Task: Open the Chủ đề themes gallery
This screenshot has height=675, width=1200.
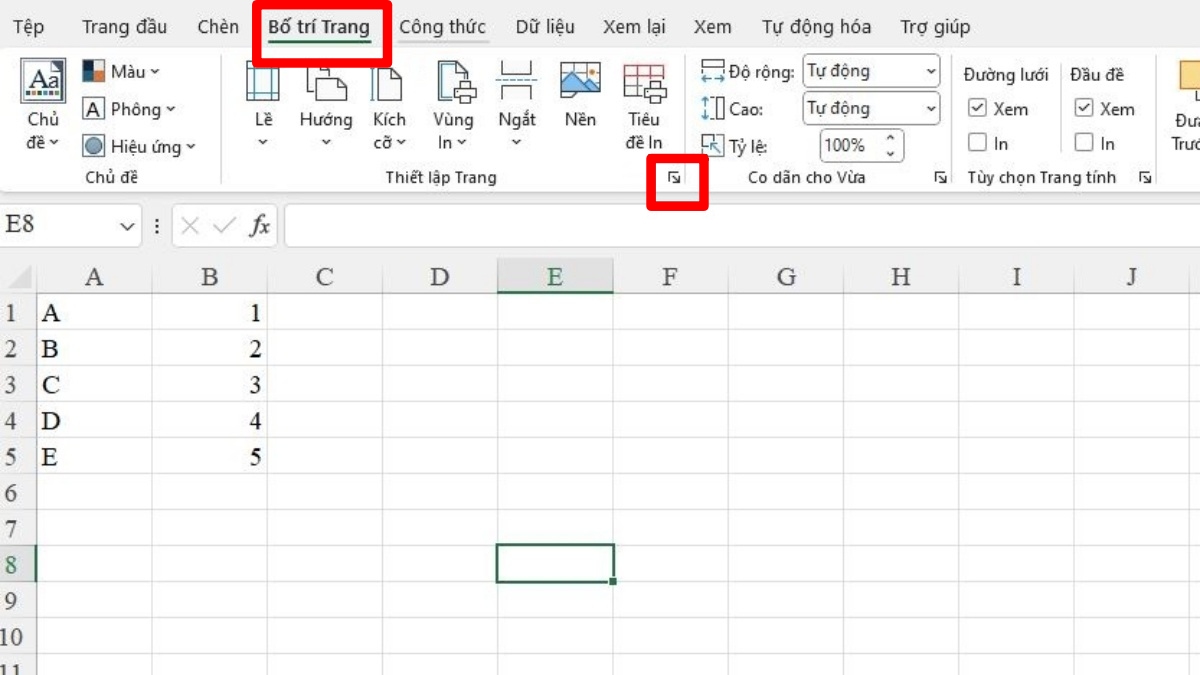Action: (43, 105)
